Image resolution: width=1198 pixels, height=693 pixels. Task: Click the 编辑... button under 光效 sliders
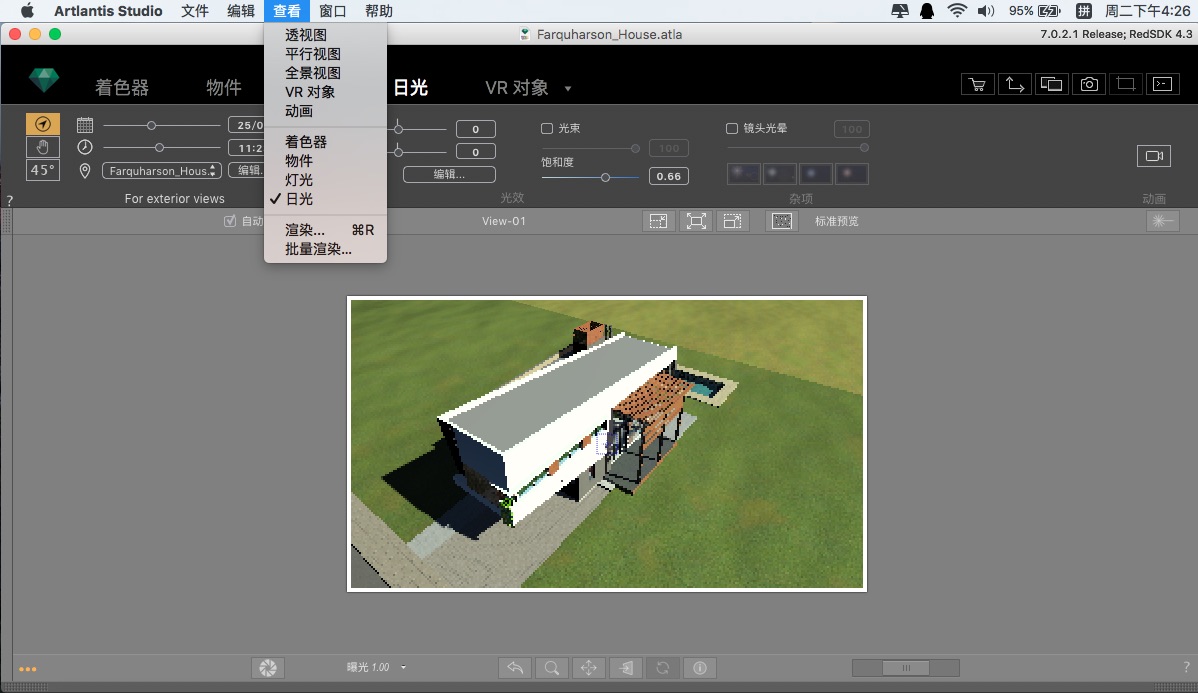point(449,174)
